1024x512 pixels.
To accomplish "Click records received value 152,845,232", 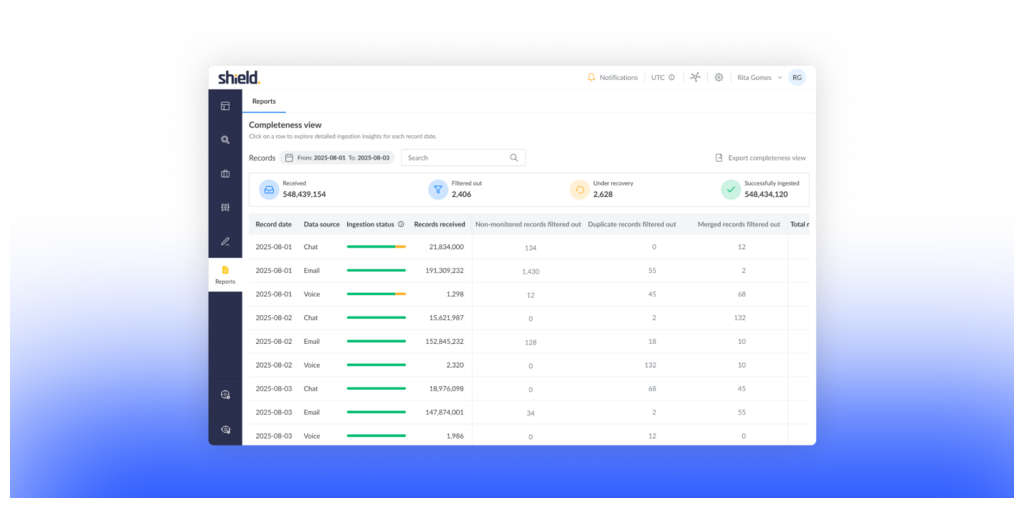I will [445, 342].
